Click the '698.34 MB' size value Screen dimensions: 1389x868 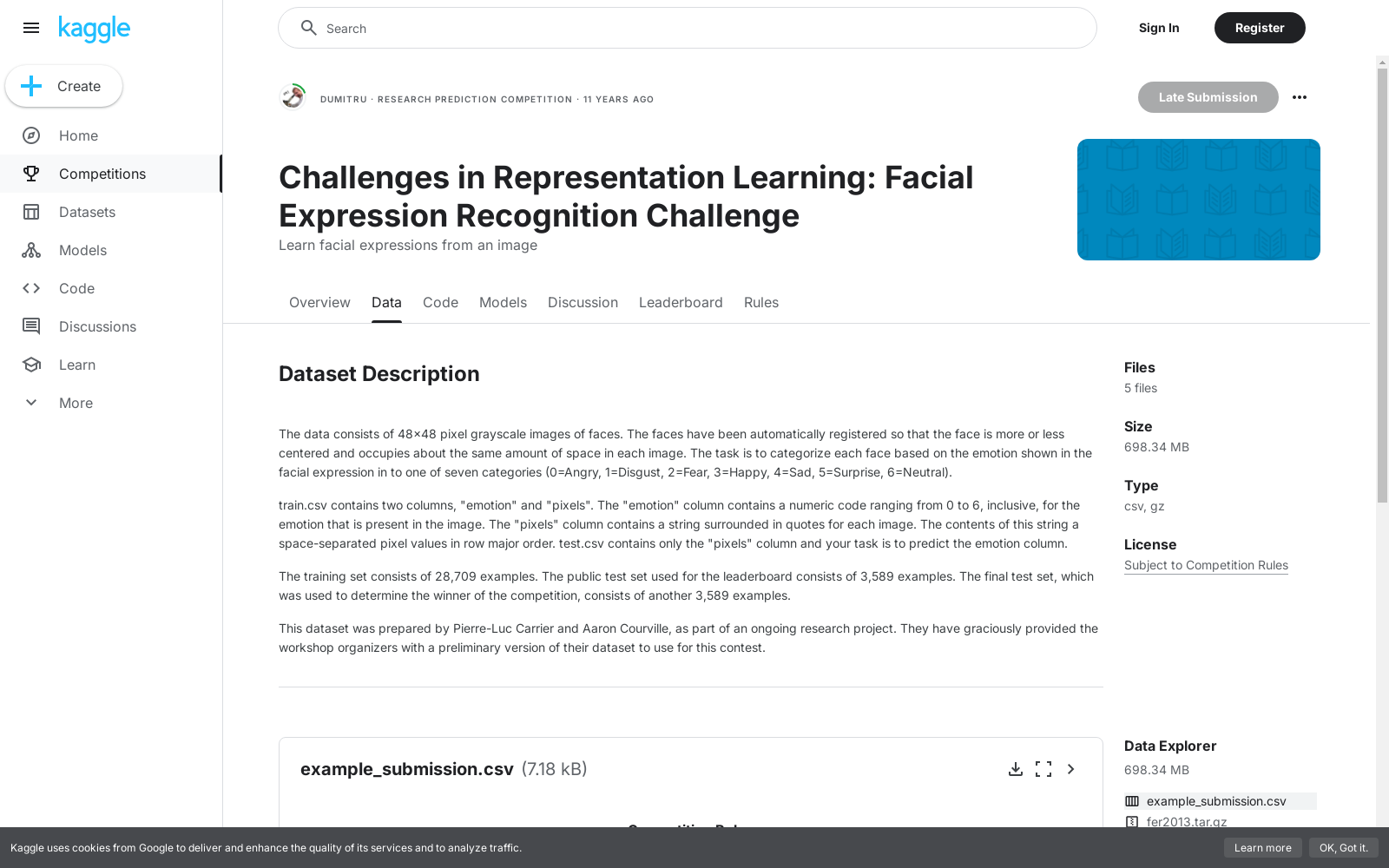pyautogui.click(x=1156, y=447)
